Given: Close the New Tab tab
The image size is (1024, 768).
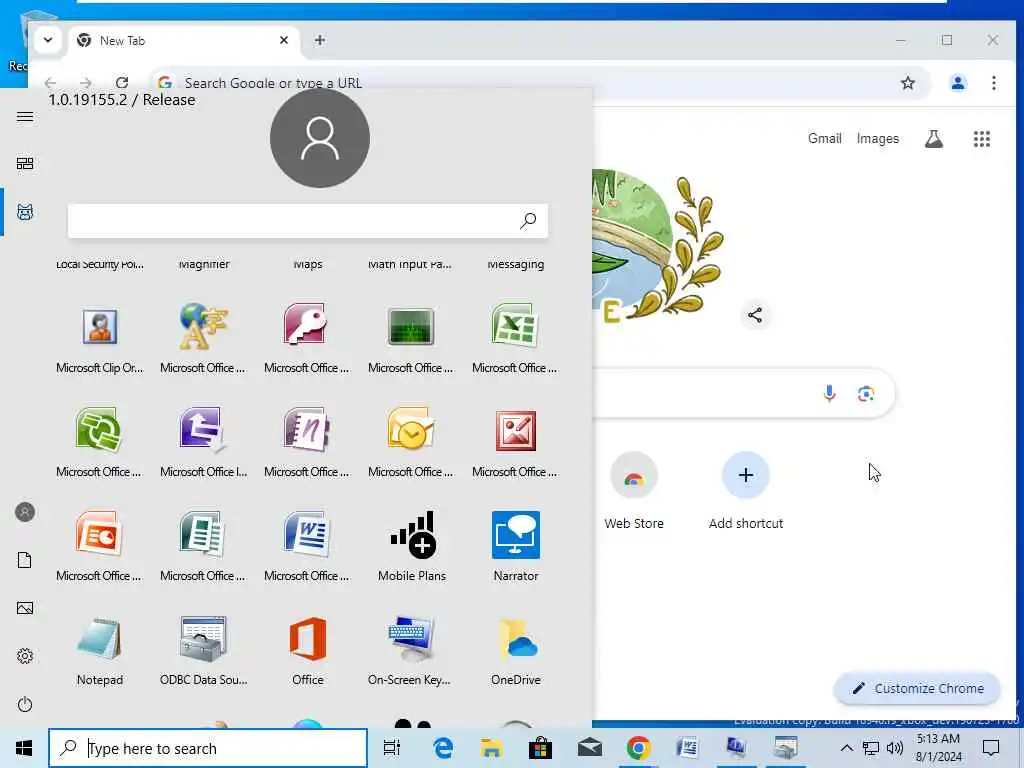Looking at the screenshot, I should coord(283,40).
